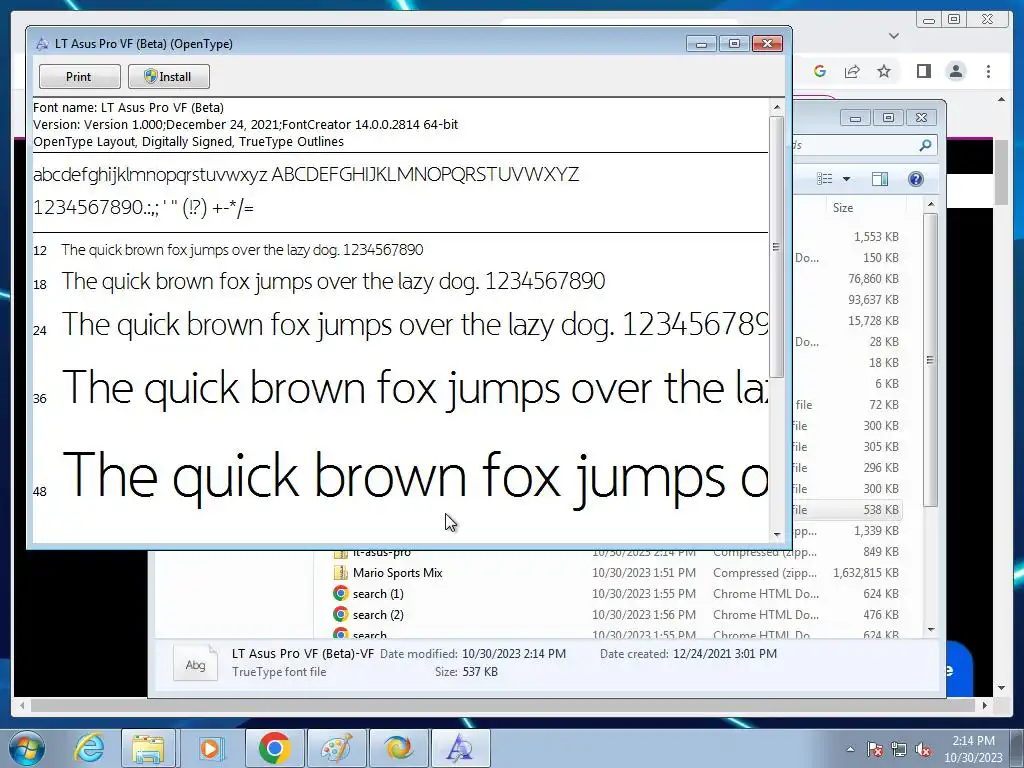Click the font viewer scrollbar down arrow
This screenshot has width=1024, height=768.
pyautogui.click(x=776, y=535)
